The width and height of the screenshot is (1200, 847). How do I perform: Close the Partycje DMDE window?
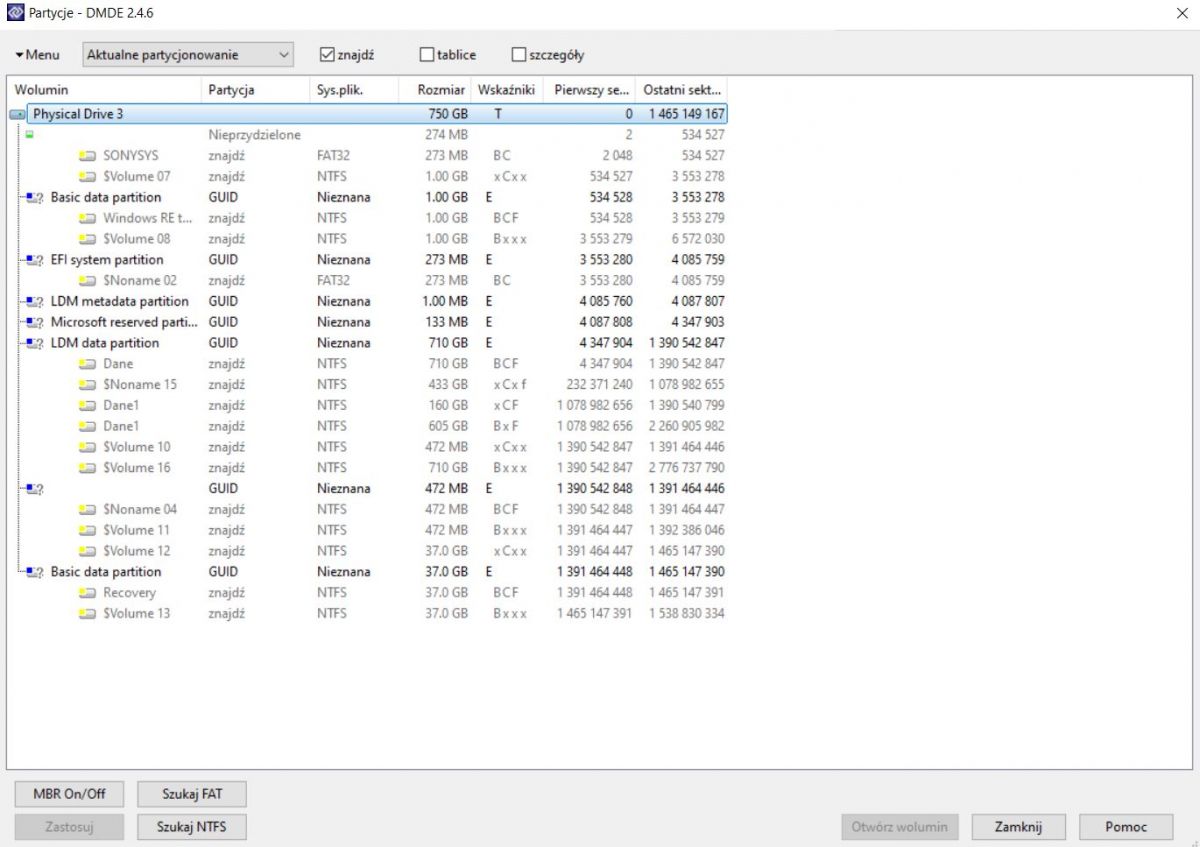1183,13
